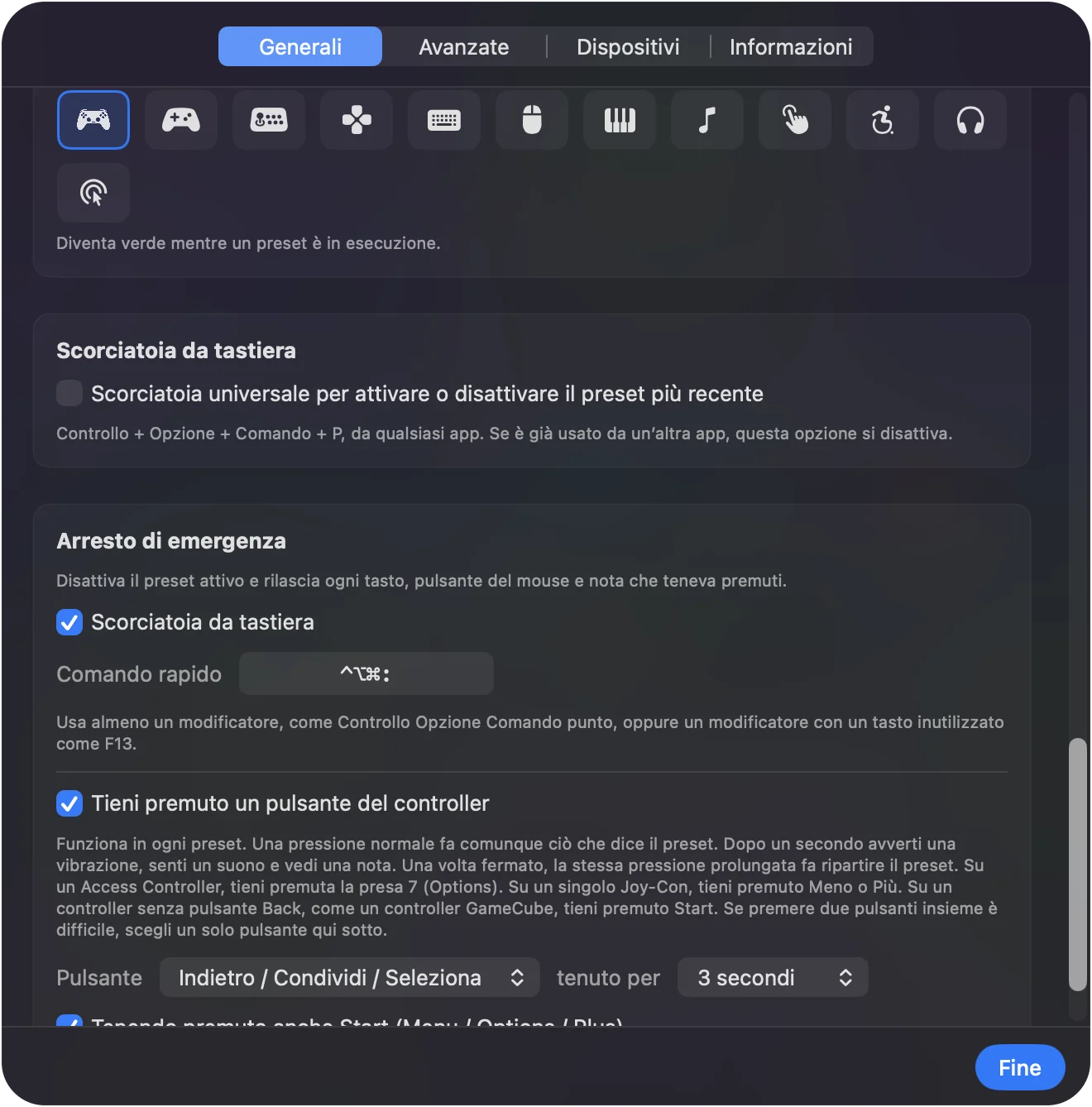Screen dimensions: 1092x1107
Task: Select the D-pad icon
Action: pyautogui.click(x=357, y=120)
